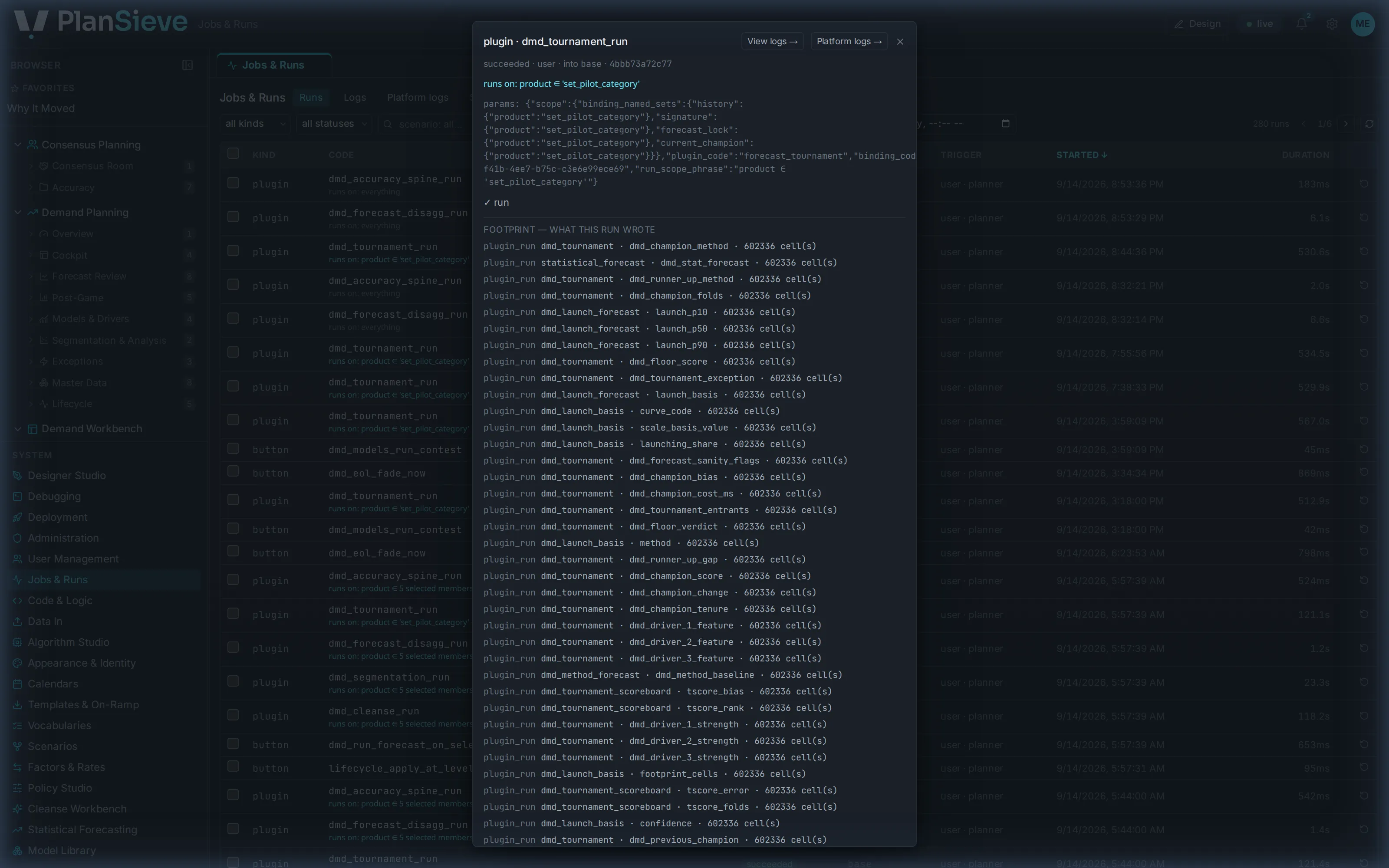
Task: Refresh the runs list icon
Action: (x=1369, y=123)
